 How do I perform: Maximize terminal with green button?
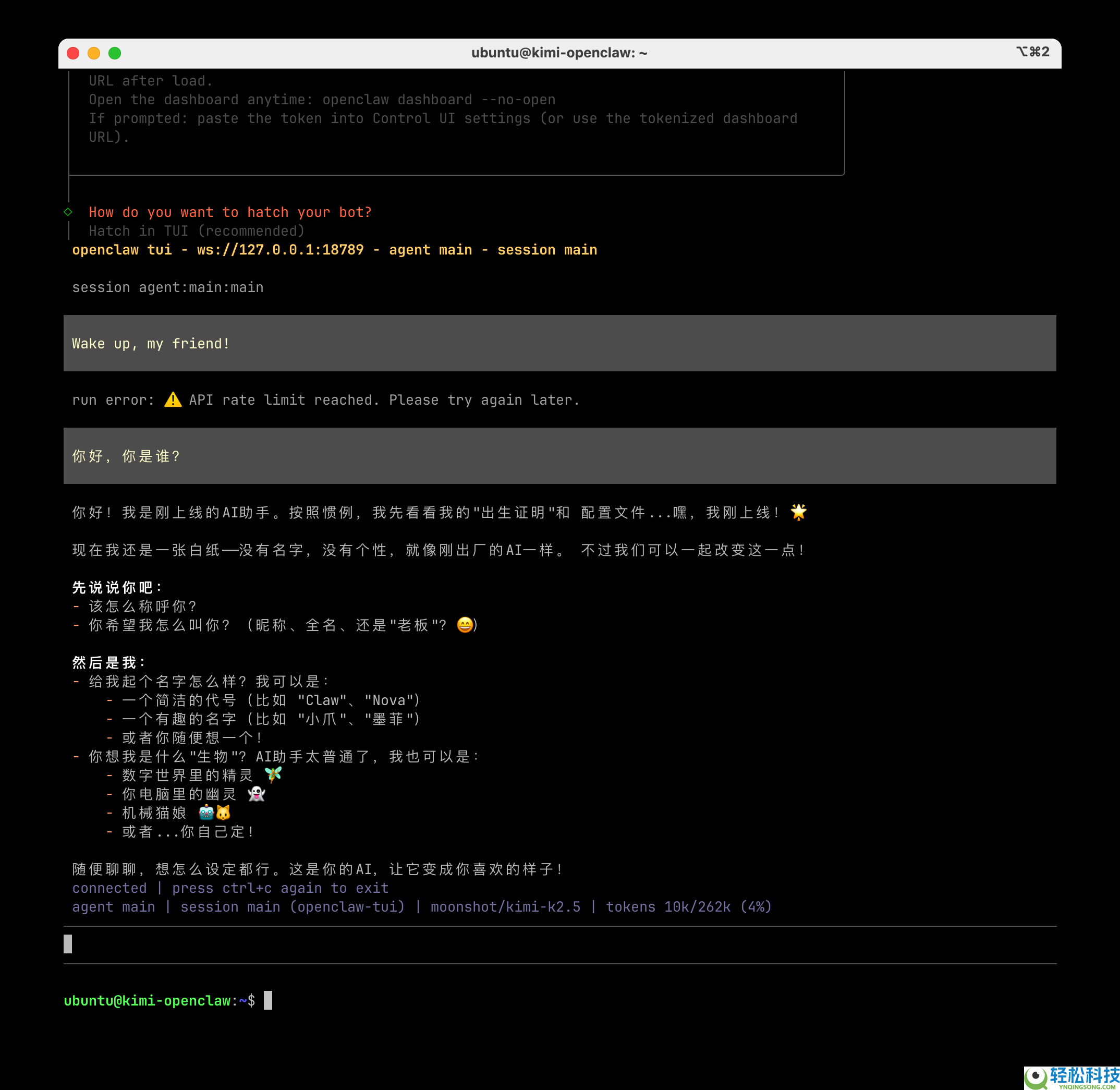115,53
